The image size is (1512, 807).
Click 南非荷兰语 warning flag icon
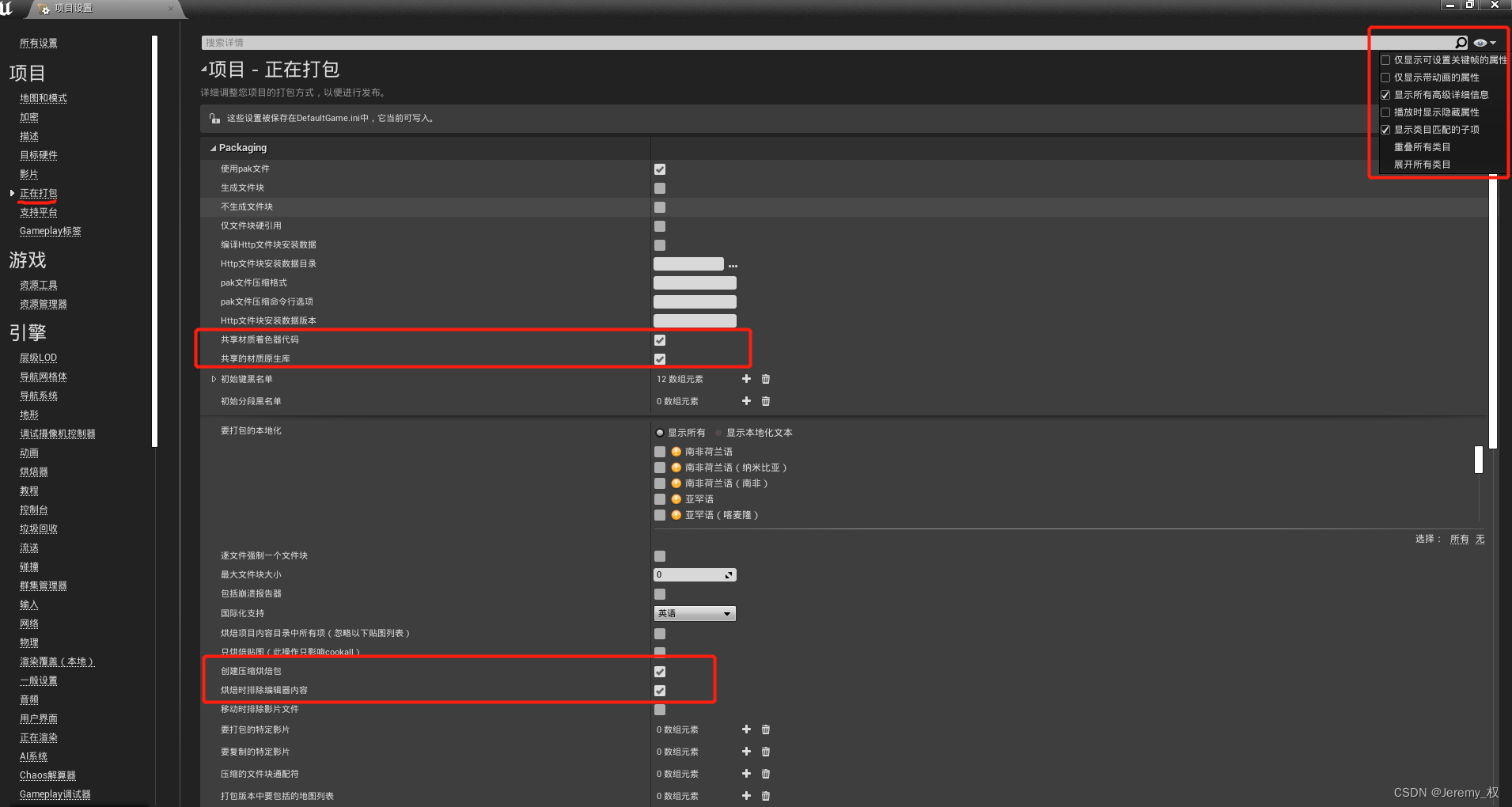pos(676,452)
